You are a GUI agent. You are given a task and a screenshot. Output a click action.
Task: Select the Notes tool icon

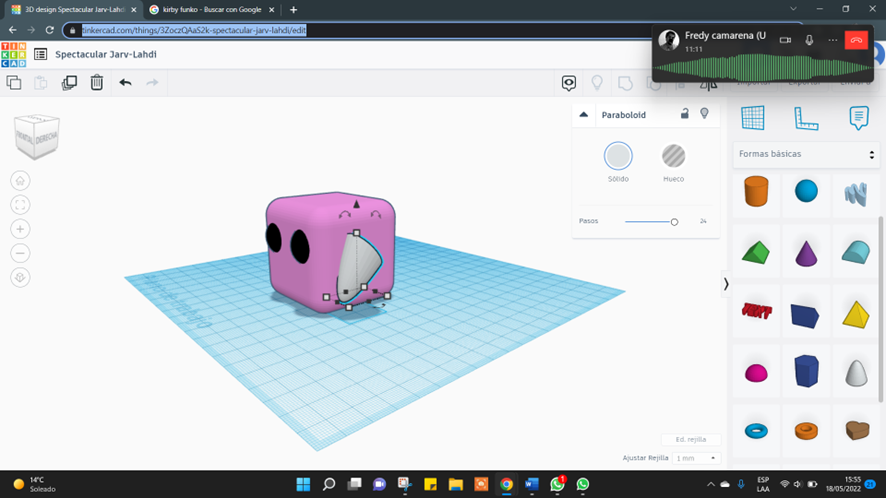[859, 118]
